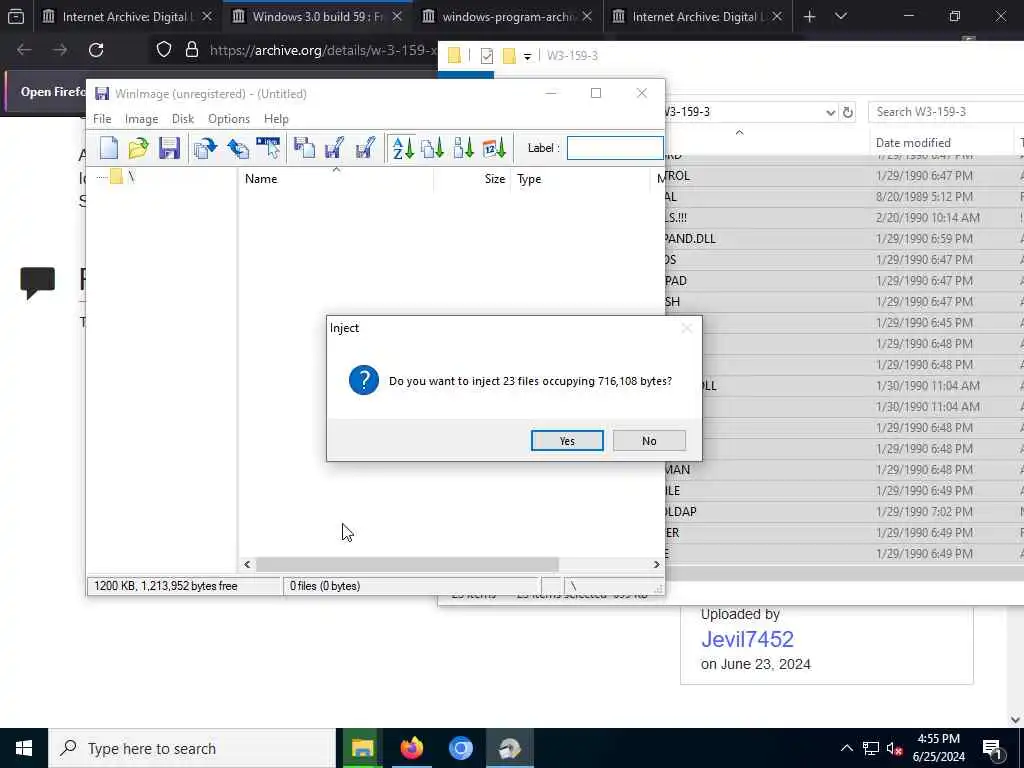Sort WinImage list by Type column header
Screen dimensions: 1024x768
pyautogui.click(x=529, y=179)
